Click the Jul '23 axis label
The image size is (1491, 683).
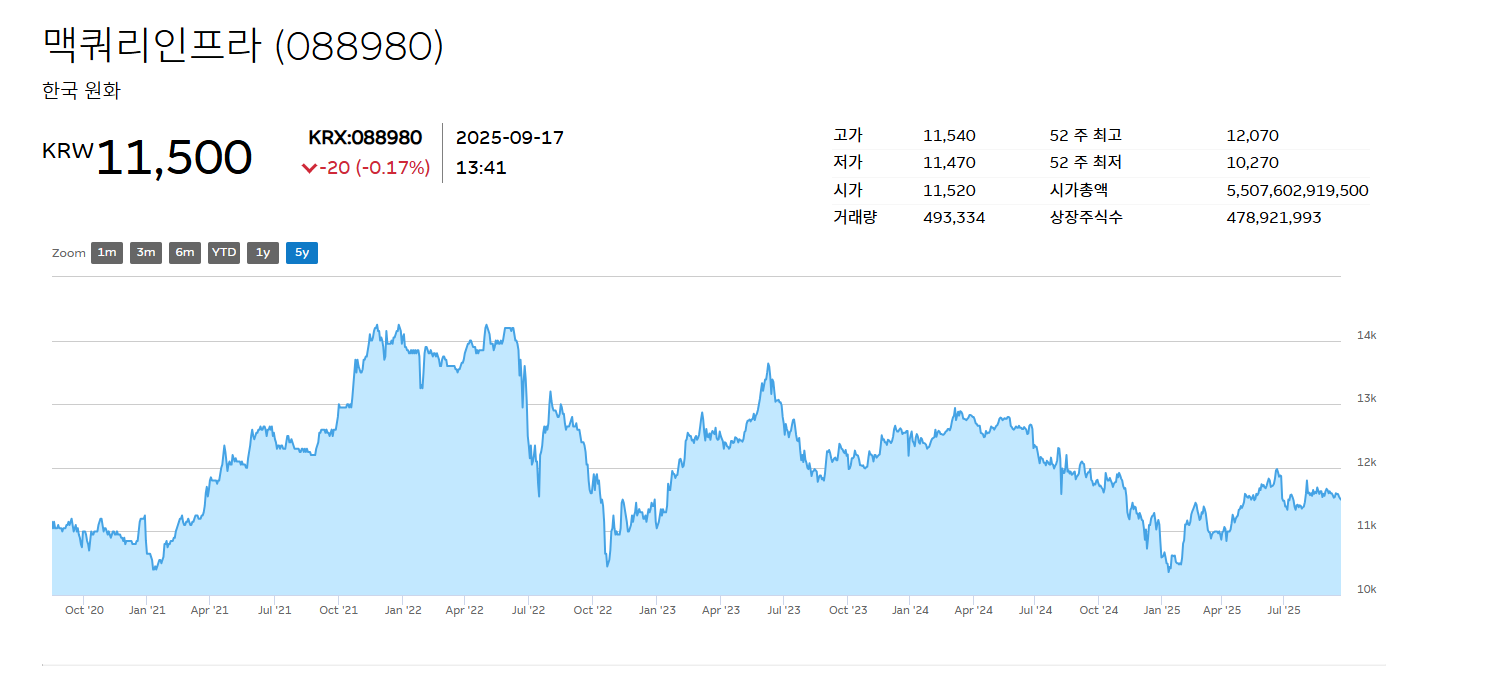pos(784,609)
